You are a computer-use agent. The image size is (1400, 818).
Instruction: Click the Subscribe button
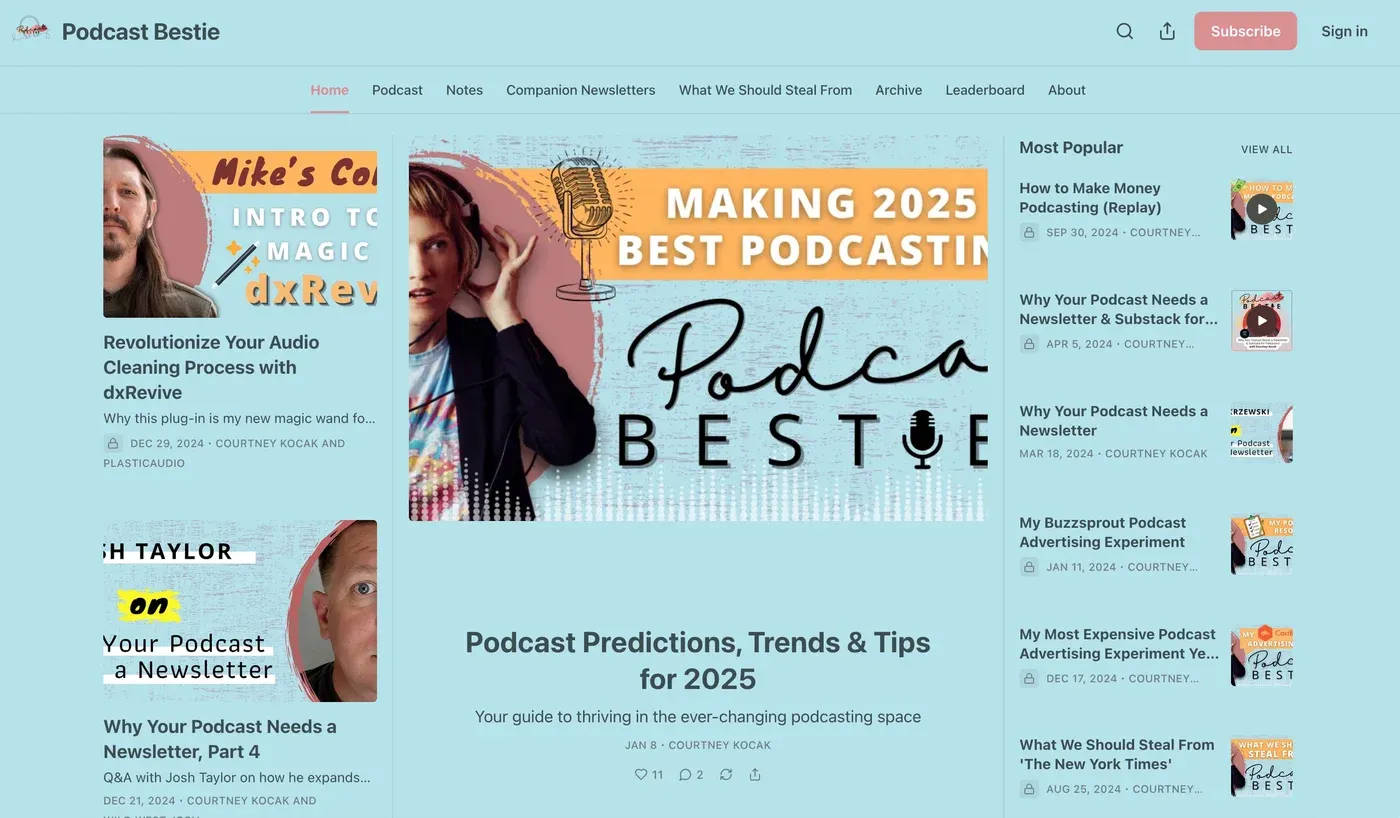pyautogui.click(x=1245, y=31)
